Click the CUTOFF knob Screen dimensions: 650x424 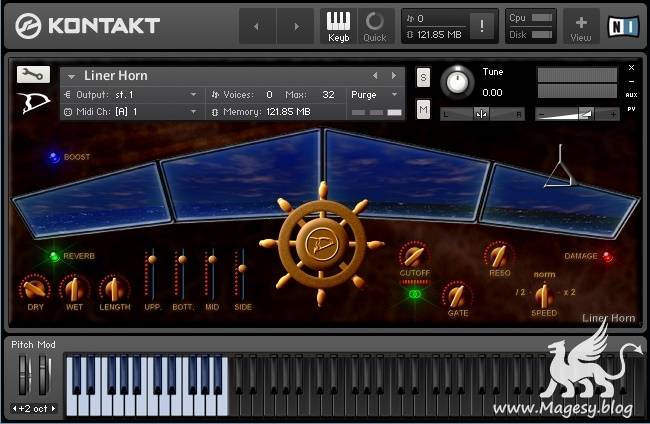point(414,256)
